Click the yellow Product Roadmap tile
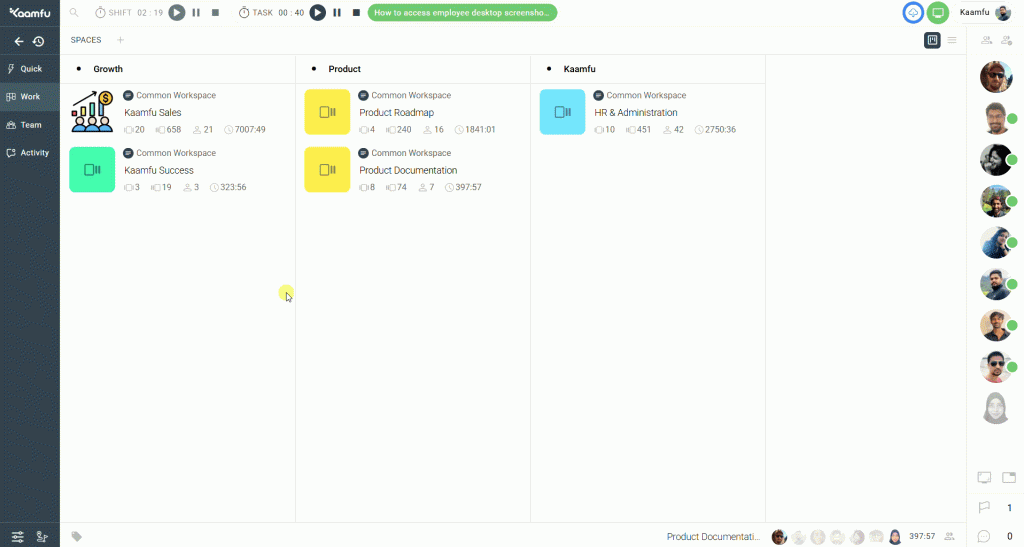This screenshot has width=1024, height=547. (327, 112)
